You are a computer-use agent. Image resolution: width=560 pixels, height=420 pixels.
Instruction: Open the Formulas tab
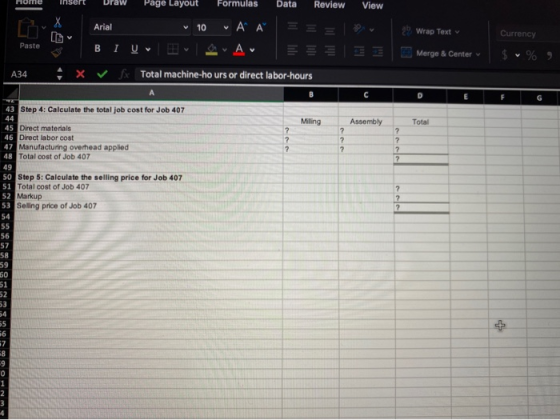coord(238,4)
